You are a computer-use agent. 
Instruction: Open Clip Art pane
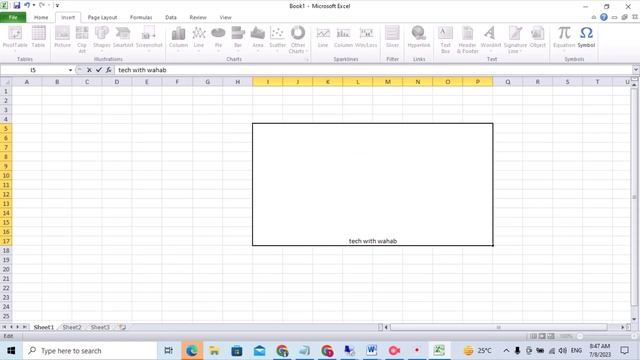82,39
